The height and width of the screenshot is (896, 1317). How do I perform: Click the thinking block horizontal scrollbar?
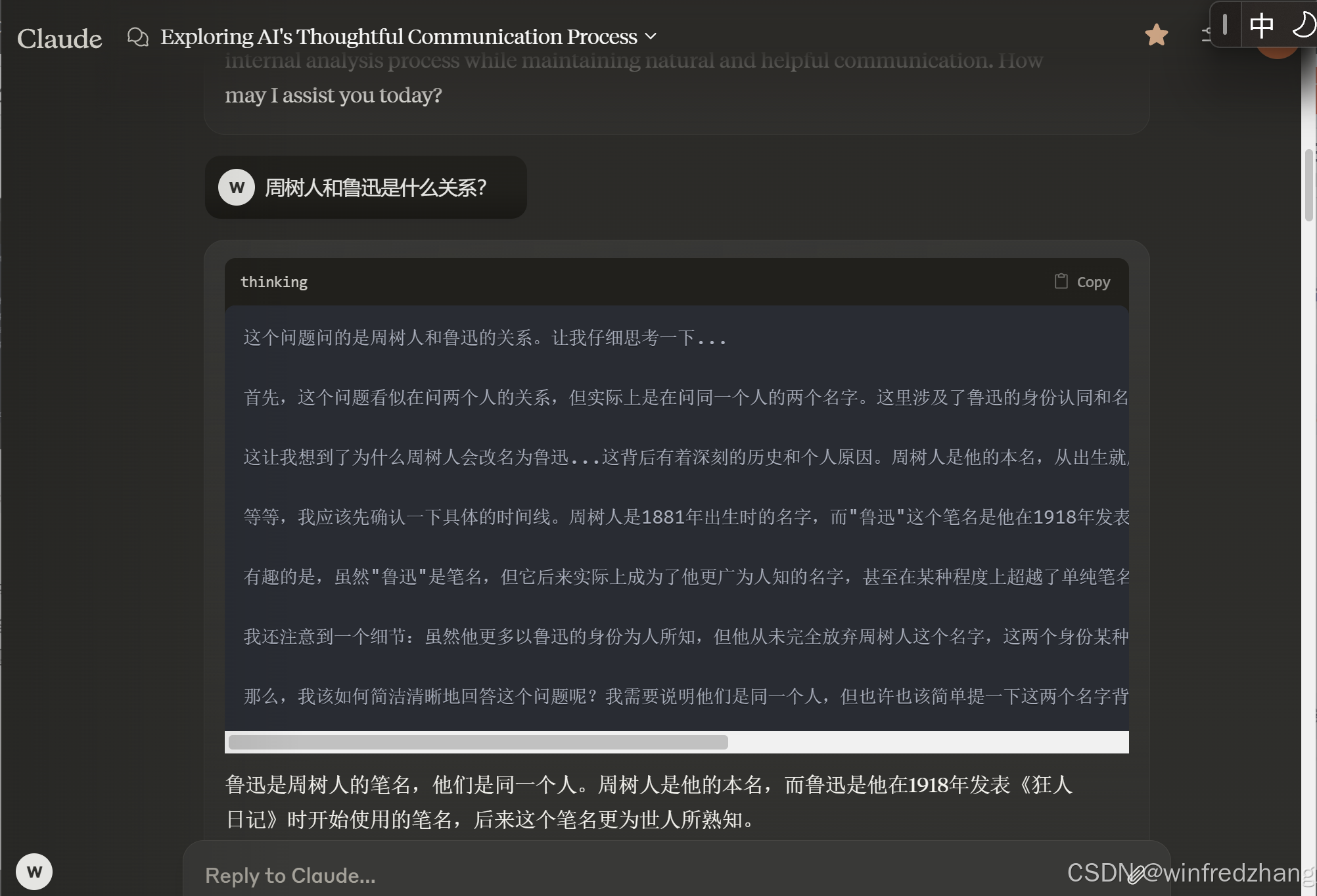click(x=478, y=742)
